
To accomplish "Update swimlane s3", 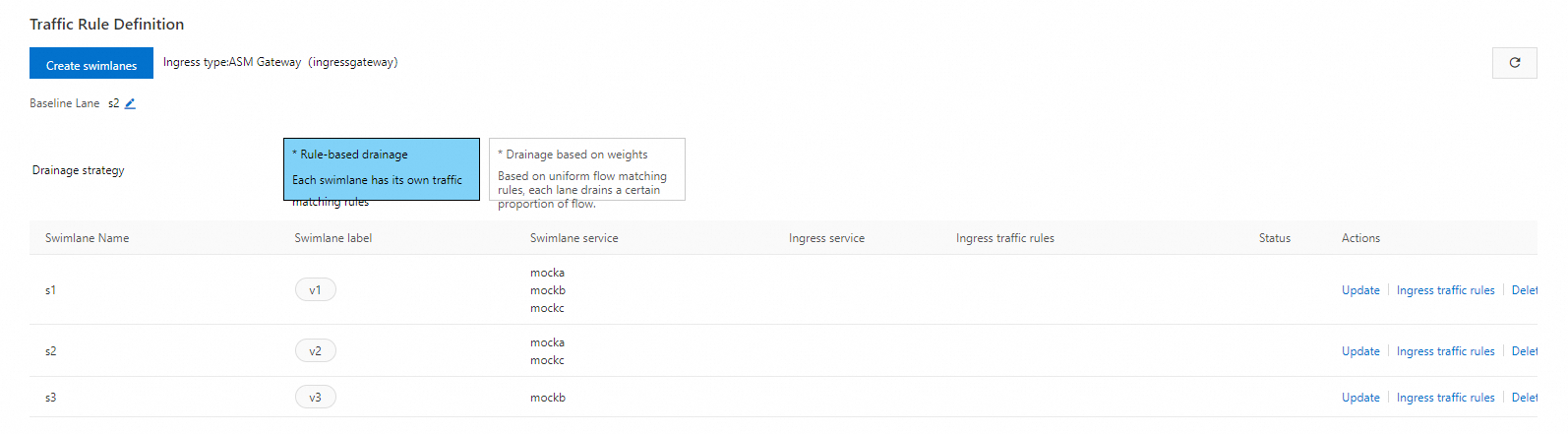I will click(1360, 398).
